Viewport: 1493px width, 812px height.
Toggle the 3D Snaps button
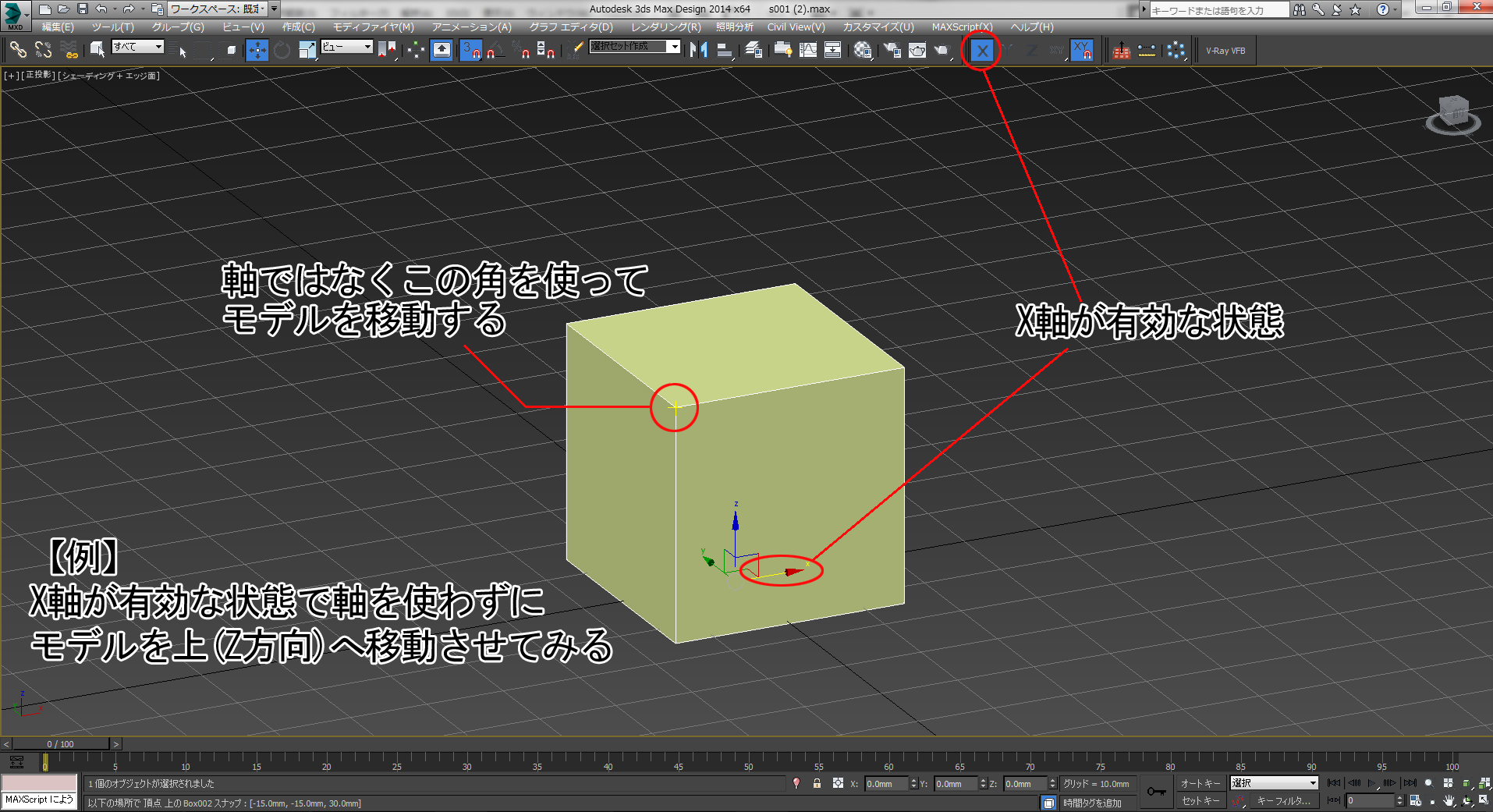click(470, 51)
